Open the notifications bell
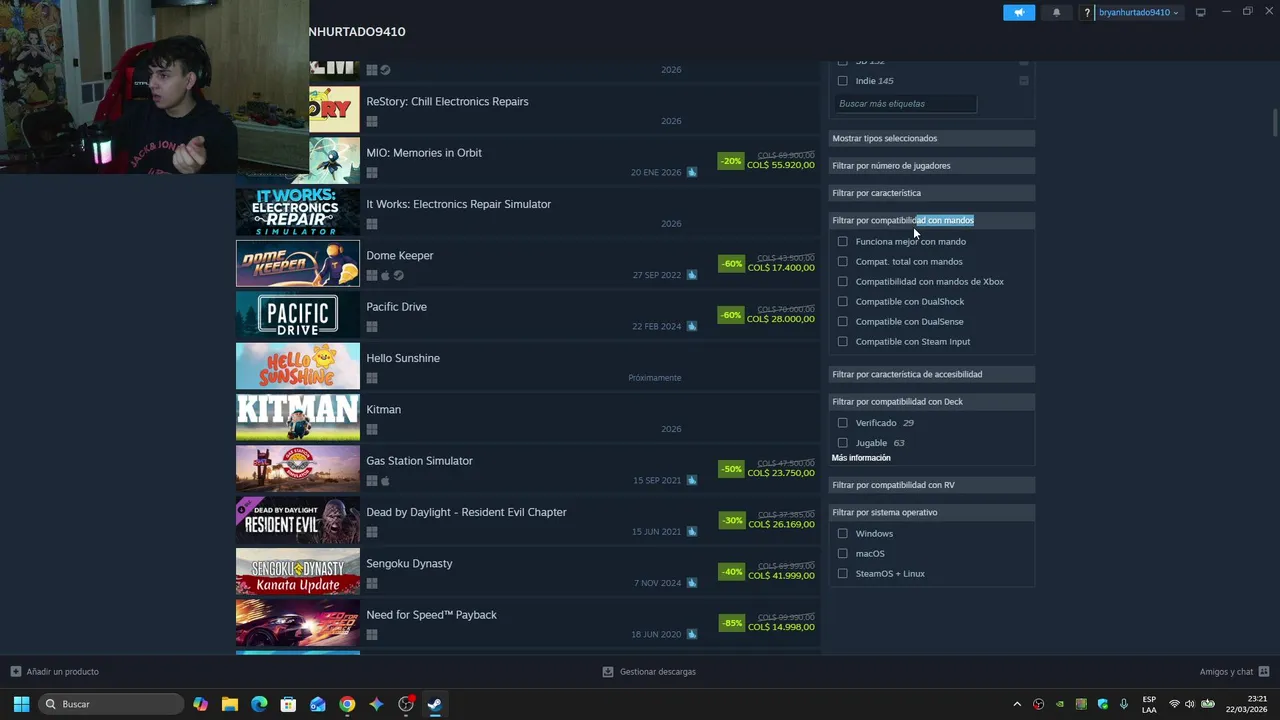 pyautogui.click(x=1057, y=12)
